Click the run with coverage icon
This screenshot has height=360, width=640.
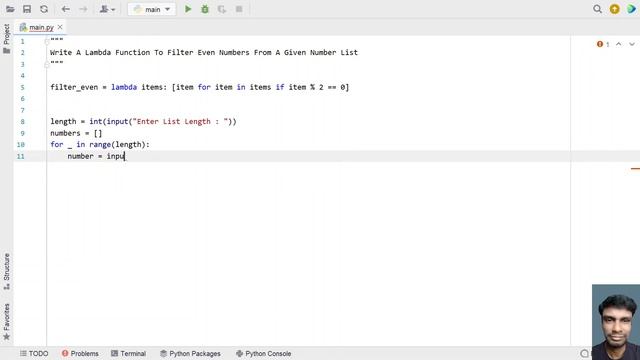click(222, 9)
